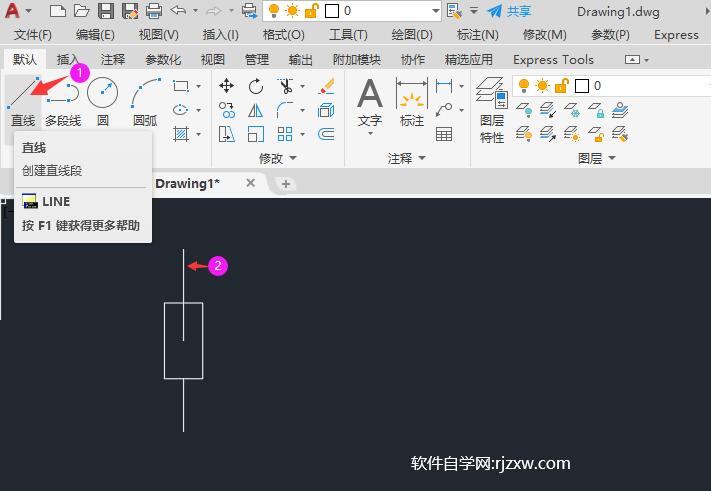Add a new drawing tab with plus button

tap(286, 184)
